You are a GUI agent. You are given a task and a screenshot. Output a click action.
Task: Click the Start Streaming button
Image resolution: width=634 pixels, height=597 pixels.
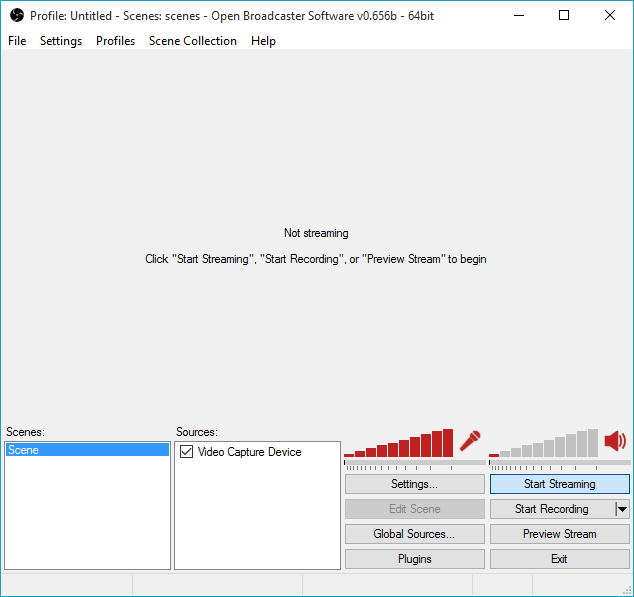(x=559, y=484)
